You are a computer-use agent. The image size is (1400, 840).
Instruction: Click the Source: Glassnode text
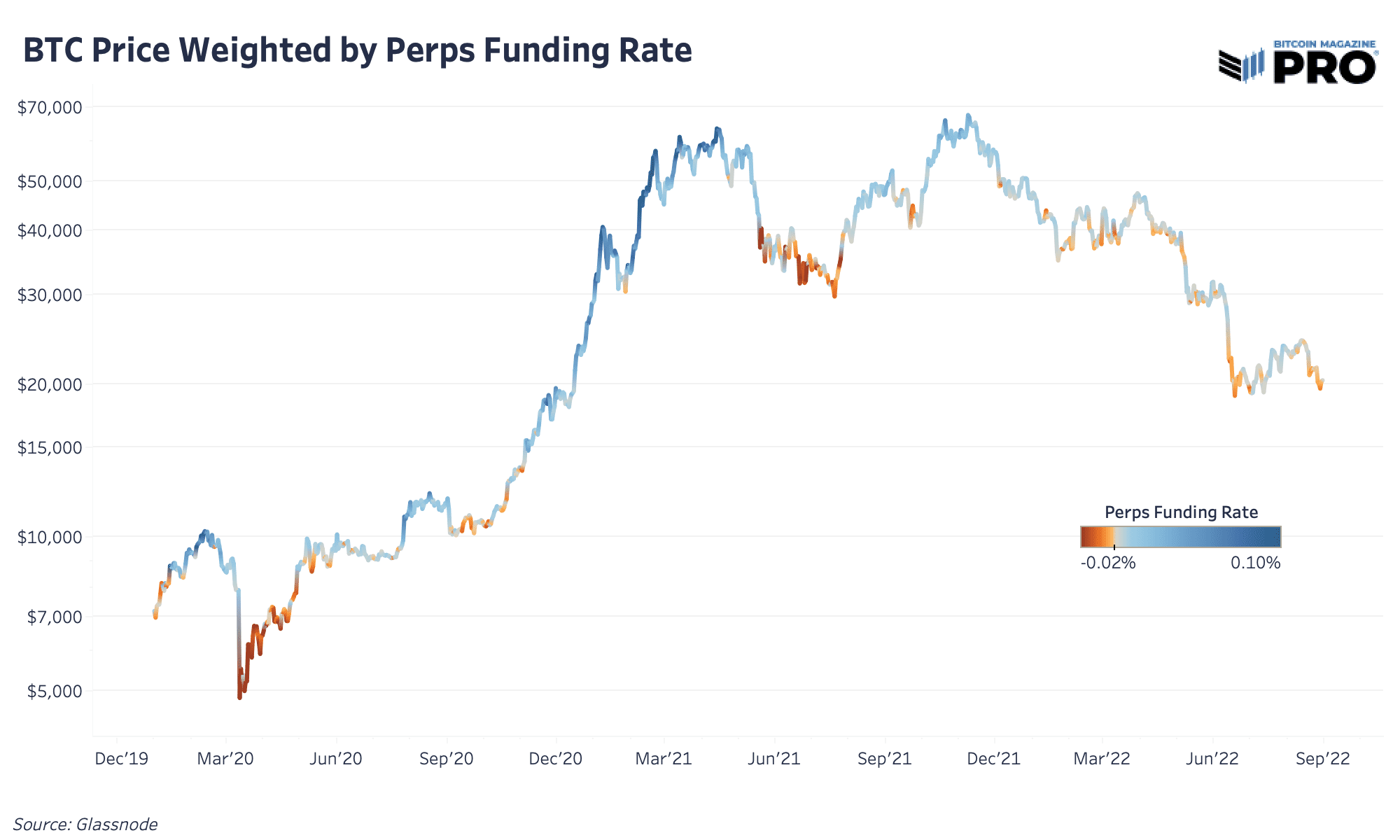(x=85, y=824)
